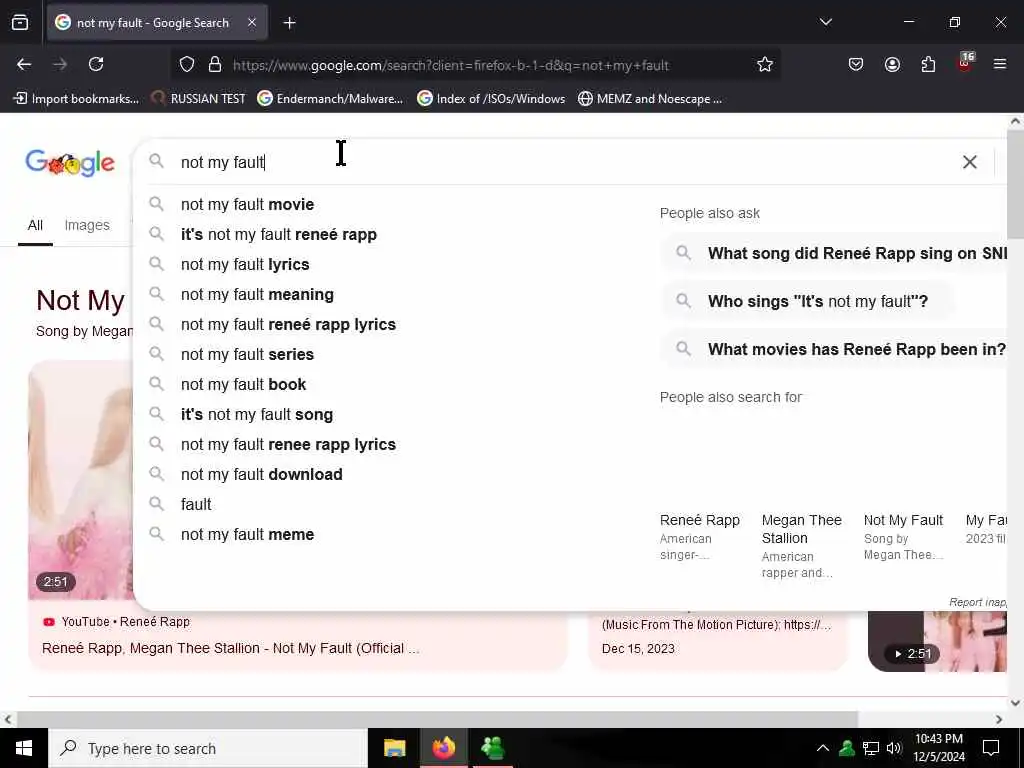
Task: Open the Endermanch/Malware bookmark
Action: click(x=330, y=99)
